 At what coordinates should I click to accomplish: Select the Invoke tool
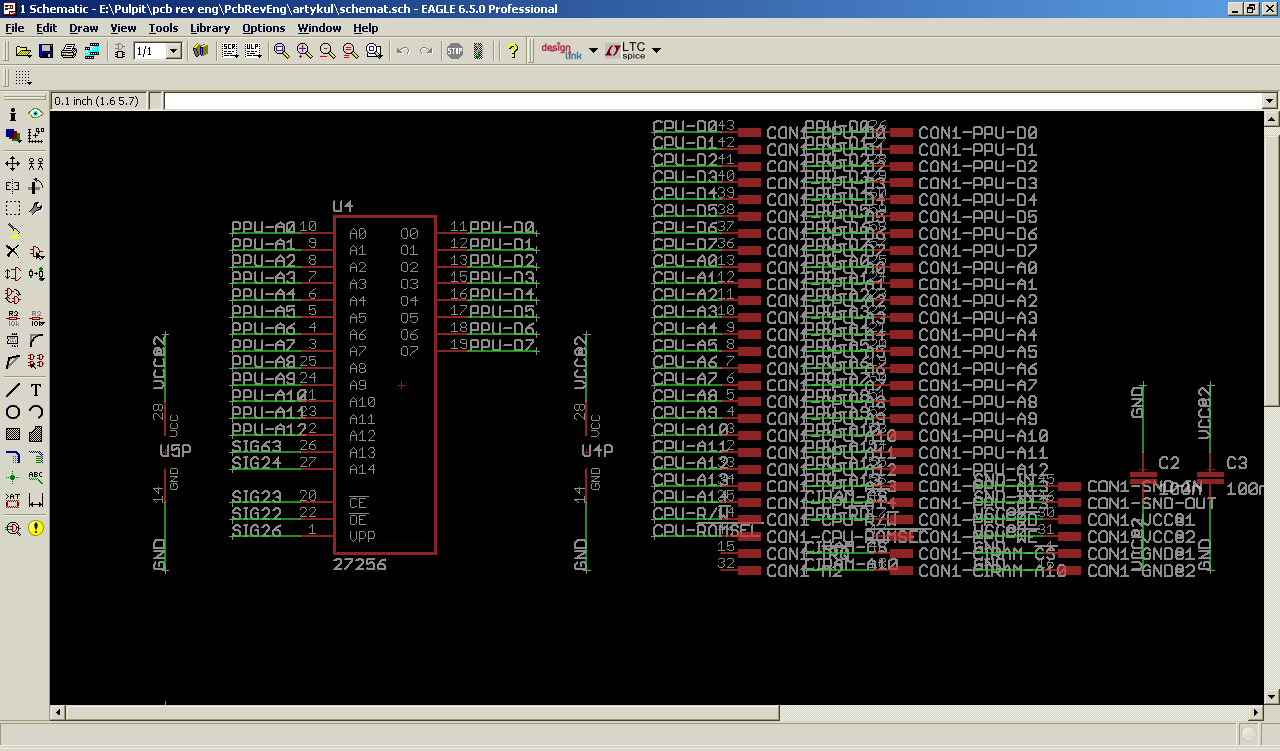pyautogui.click(x=36, y=362)
